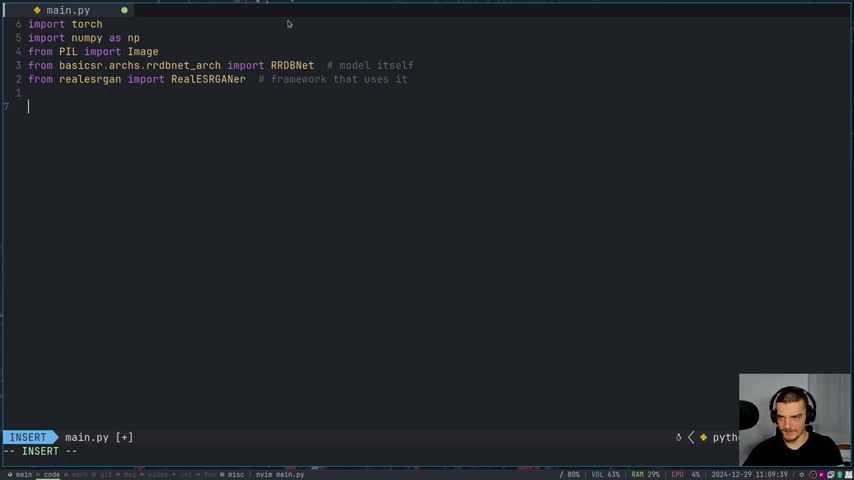854x480 pixels.
Task: Click the red circular tray icon
Action: (813, 475)
